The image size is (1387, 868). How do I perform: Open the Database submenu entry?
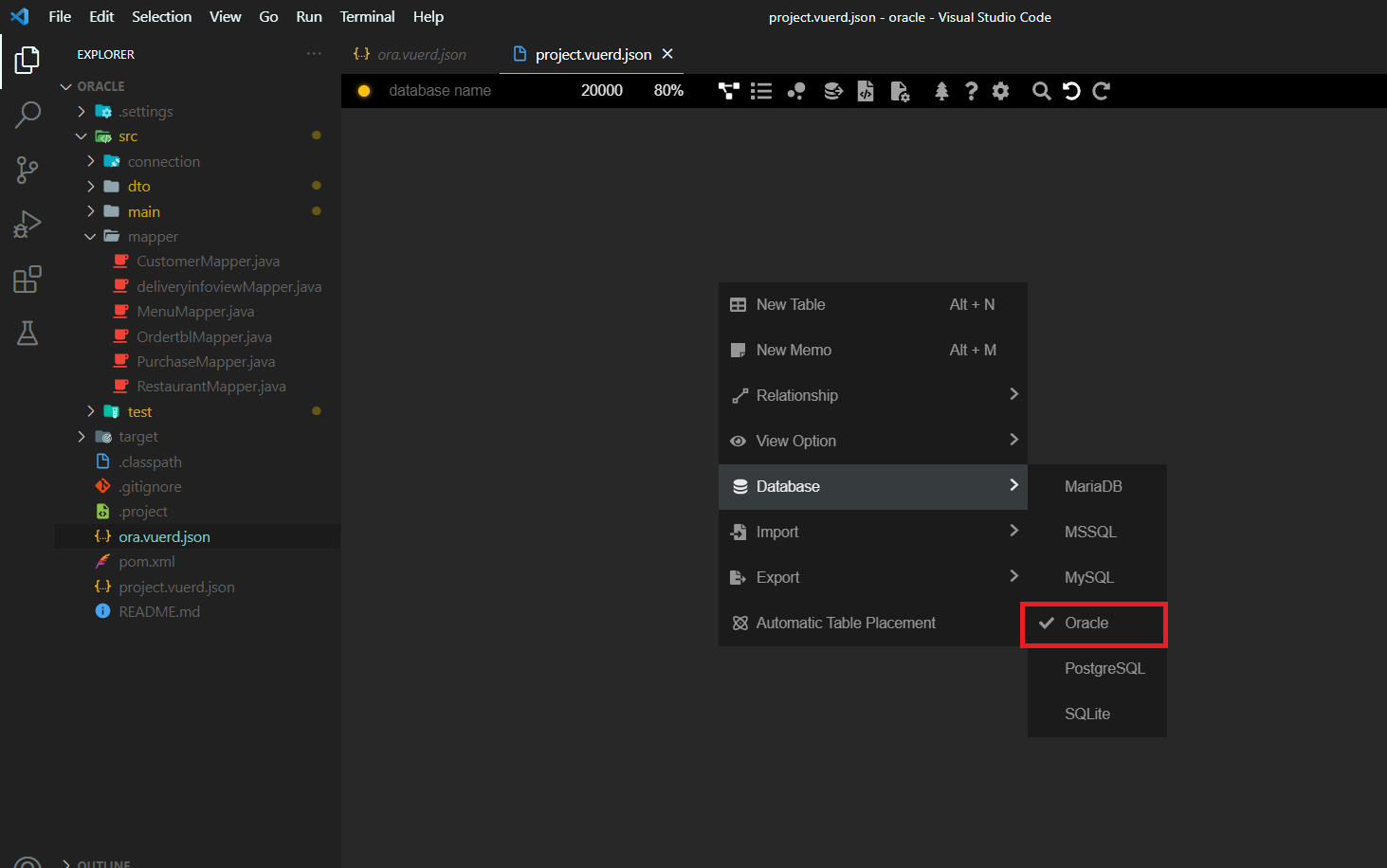[873, 487]
